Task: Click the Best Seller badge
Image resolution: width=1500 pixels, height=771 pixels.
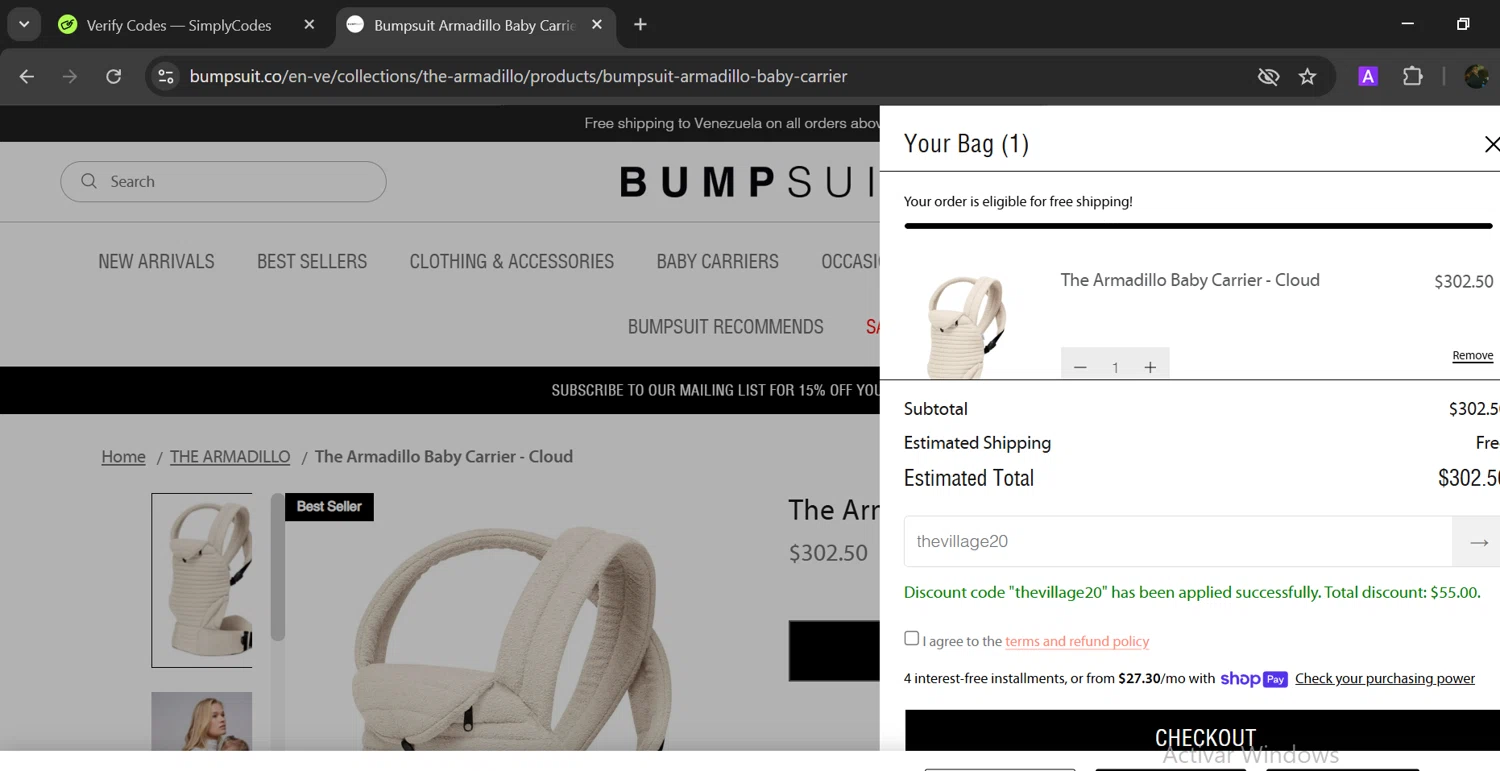Action: [x=329, y=506]
